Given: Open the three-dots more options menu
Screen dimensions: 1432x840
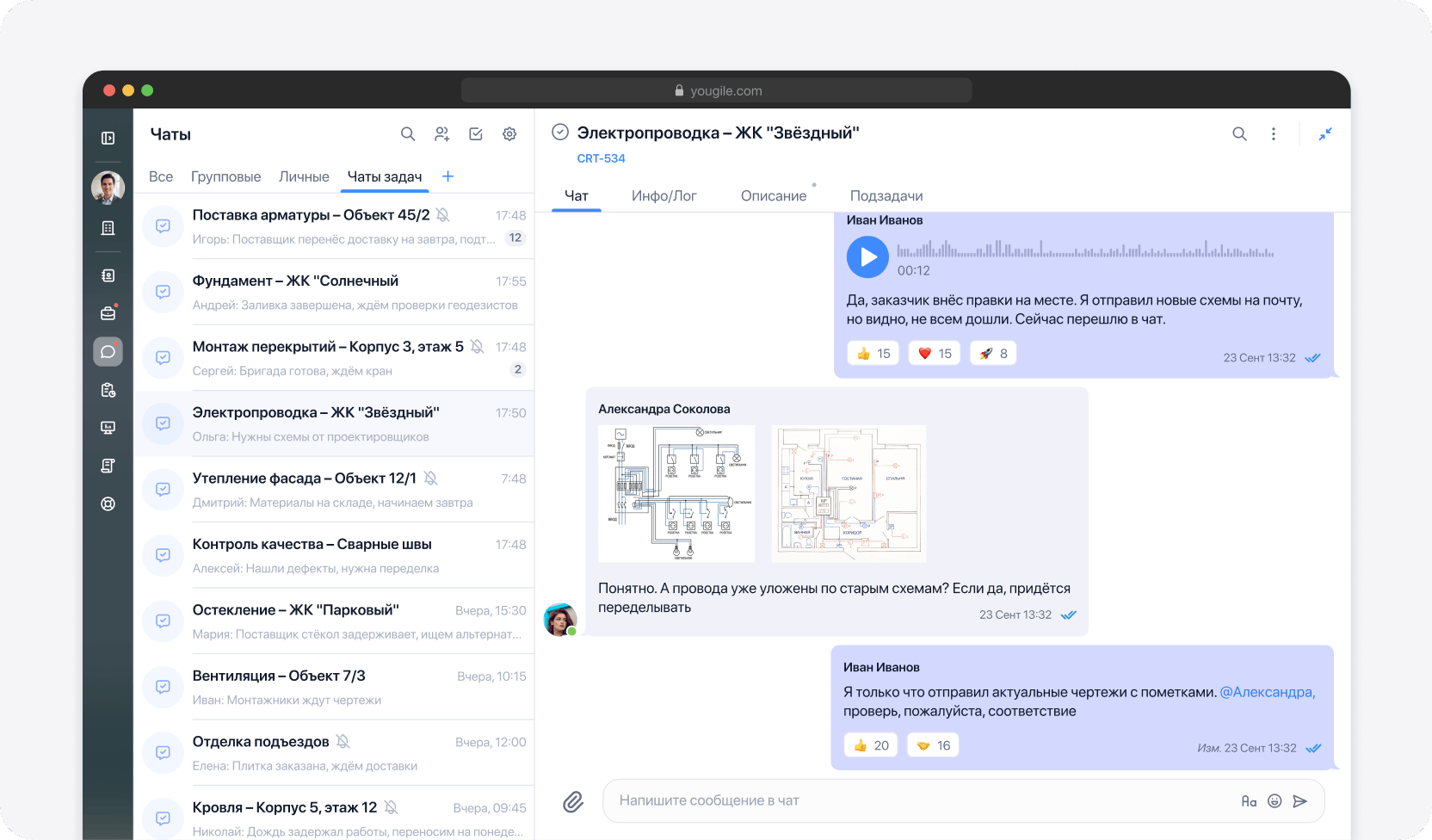Looking at the screenshot, I should tap(1274, 134).
